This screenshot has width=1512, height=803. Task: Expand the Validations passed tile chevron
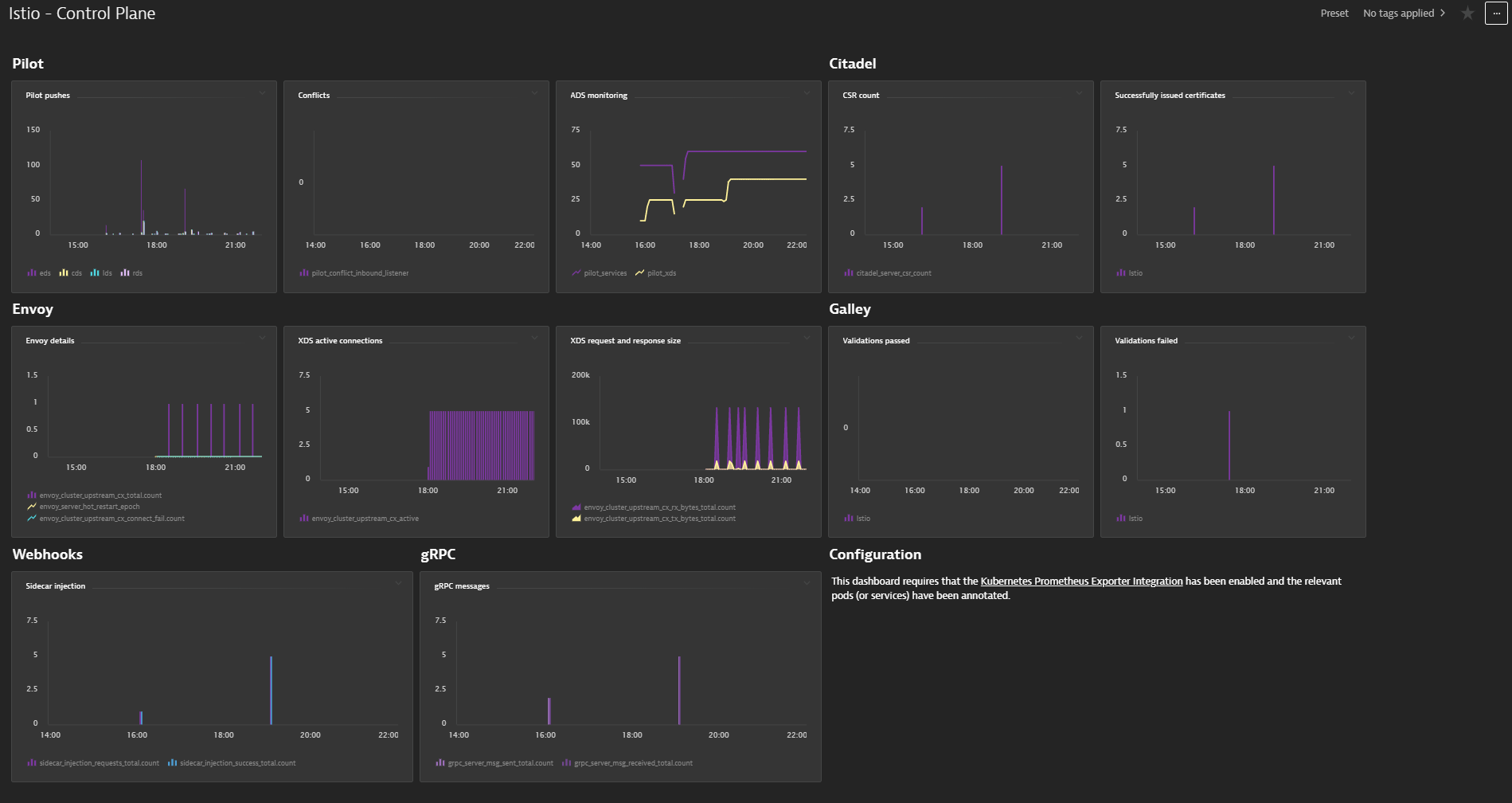tap(1079, 339)
